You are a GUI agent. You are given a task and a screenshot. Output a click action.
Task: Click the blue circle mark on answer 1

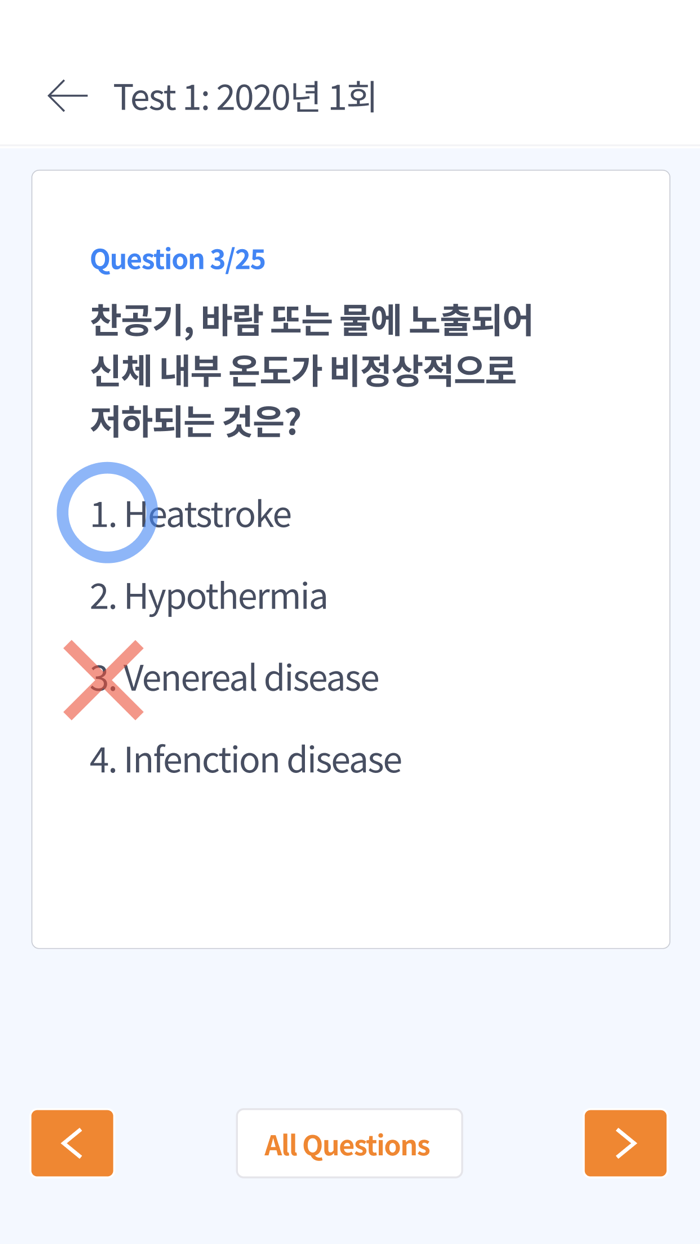pyautogui.click(x=107, y=512)
